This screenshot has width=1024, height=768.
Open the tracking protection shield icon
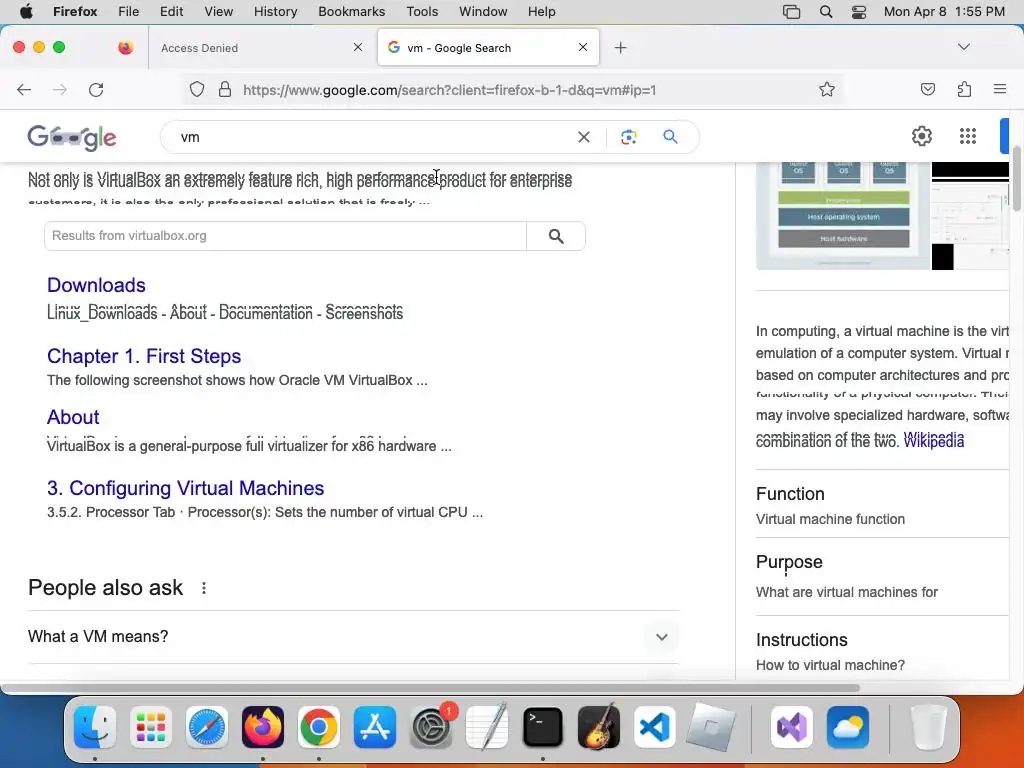pos(197,89)
